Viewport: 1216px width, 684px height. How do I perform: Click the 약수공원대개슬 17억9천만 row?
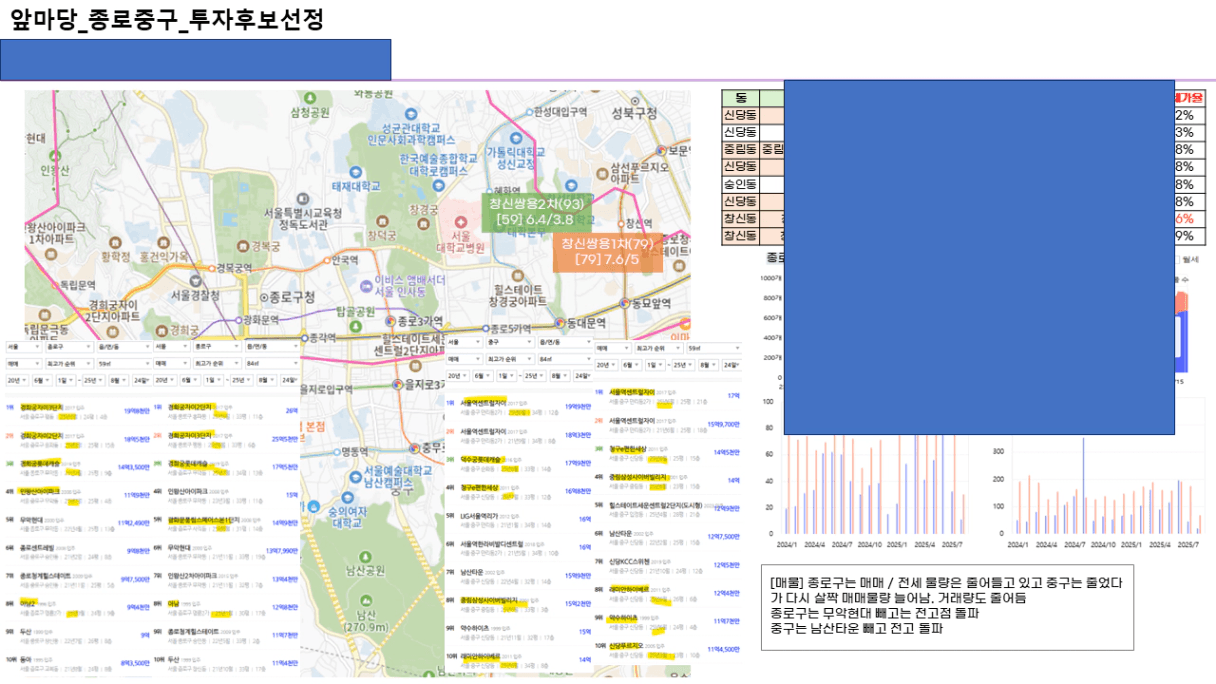[x=517, y=463]
